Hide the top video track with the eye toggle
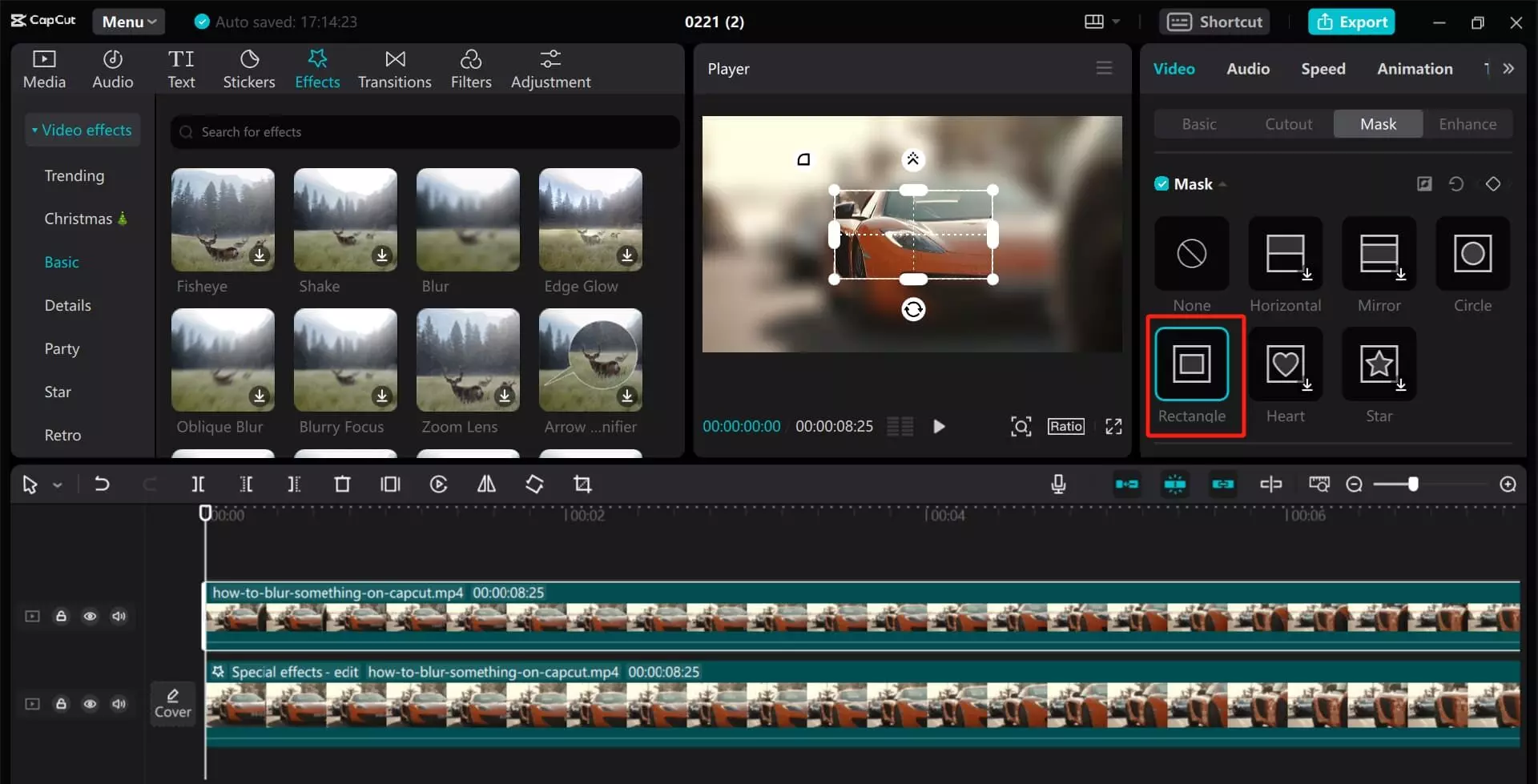This screenshot has height=784, width=1538. pyautogui.click(x=90, y=616)
